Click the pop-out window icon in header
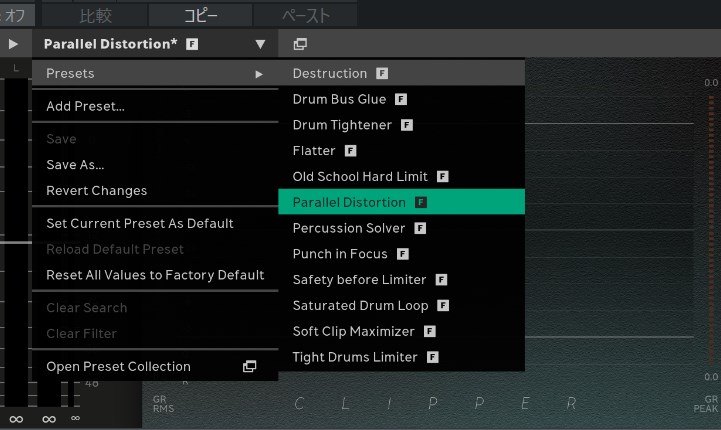This screenshot has height=430, width=721. (x=300, y=44)
